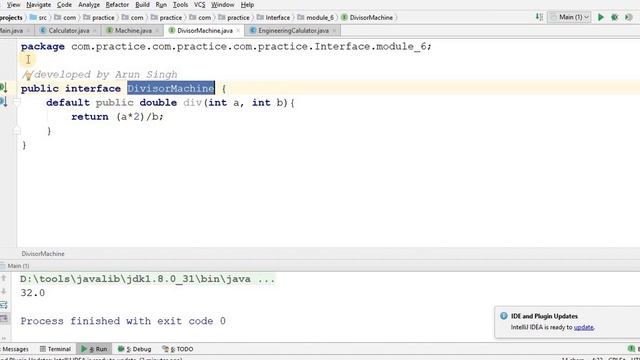Screen dimensions: 640x360
Task: Click the Interface breadcrumb folder
Action: [273, 18]
